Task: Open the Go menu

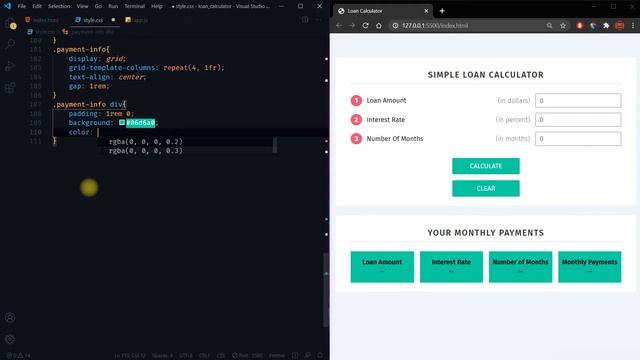Action: 98,6
